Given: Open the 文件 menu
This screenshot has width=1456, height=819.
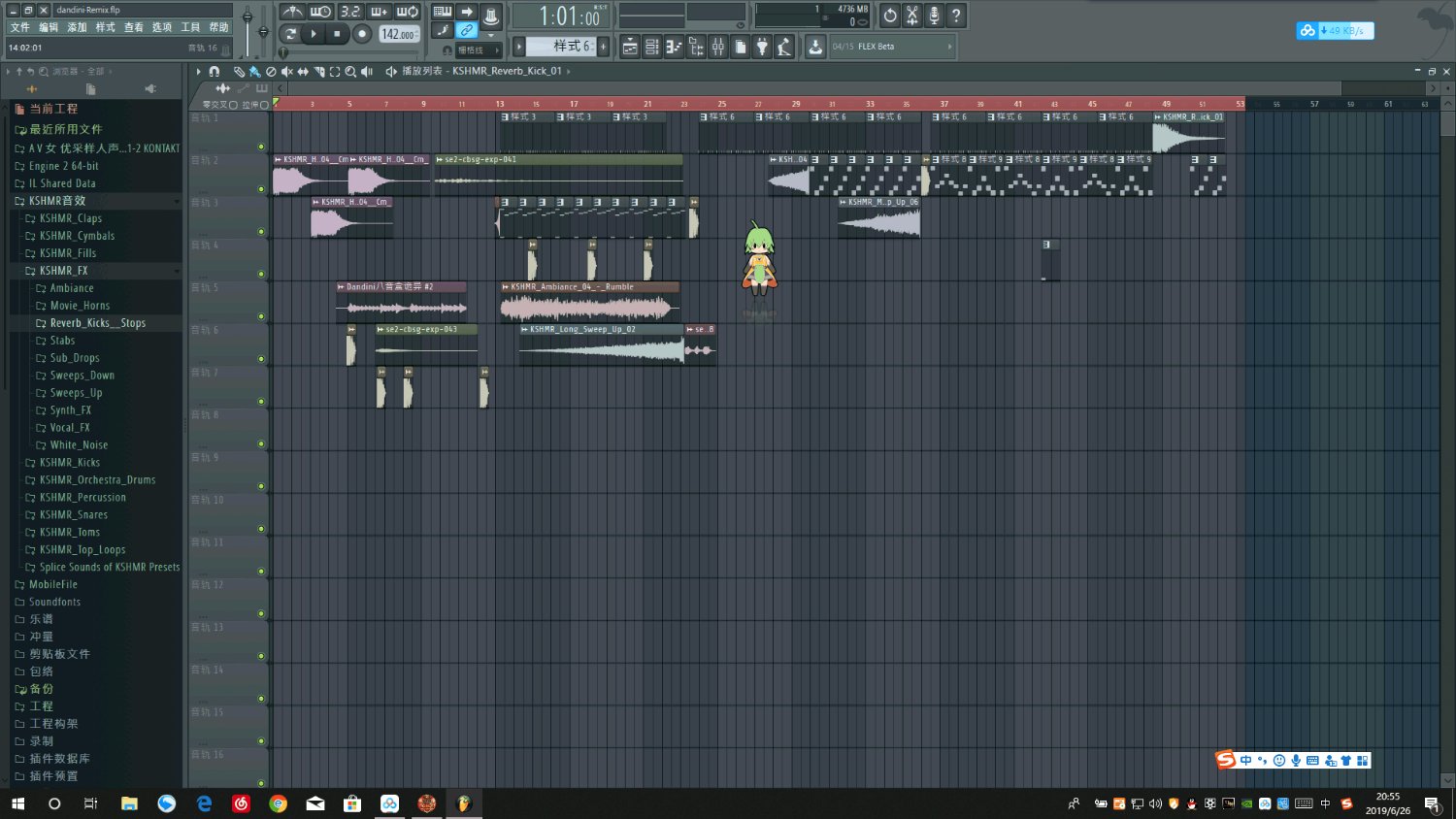Looking at the screenshot, I should click(x=19, y=27).
